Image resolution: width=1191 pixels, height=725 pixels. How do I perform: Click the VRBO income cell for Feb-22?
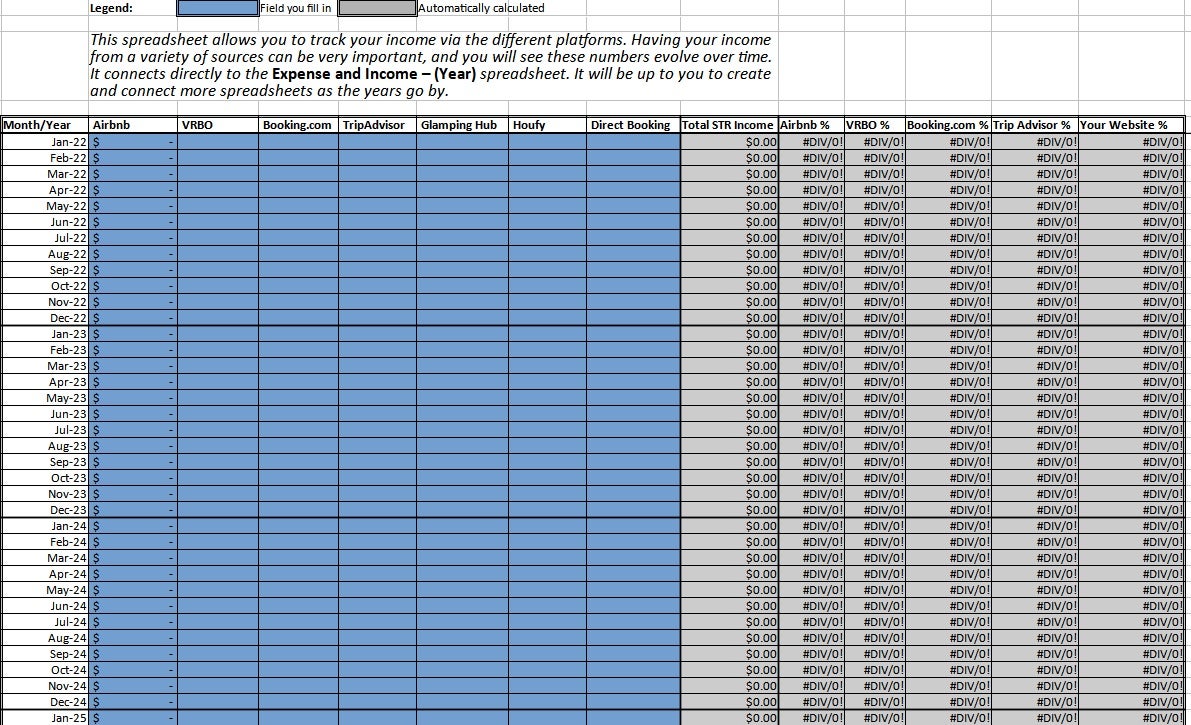[x=218, y=158]
